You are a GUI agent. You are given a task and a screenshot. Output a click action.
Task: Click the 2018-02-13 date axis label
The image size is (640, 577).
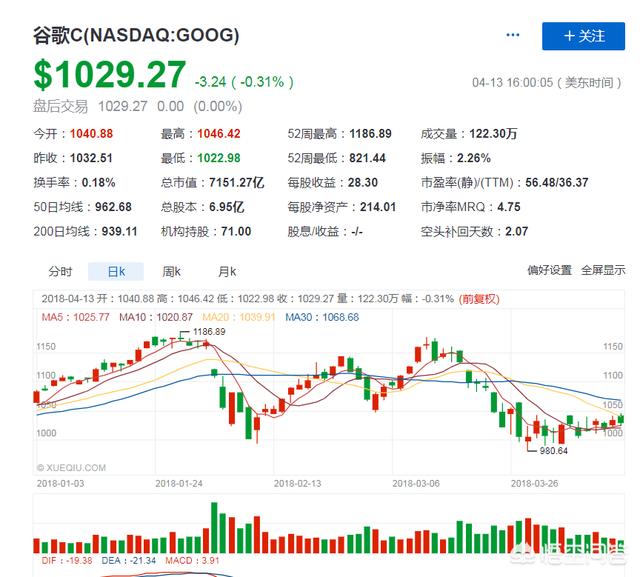point(298,484)
